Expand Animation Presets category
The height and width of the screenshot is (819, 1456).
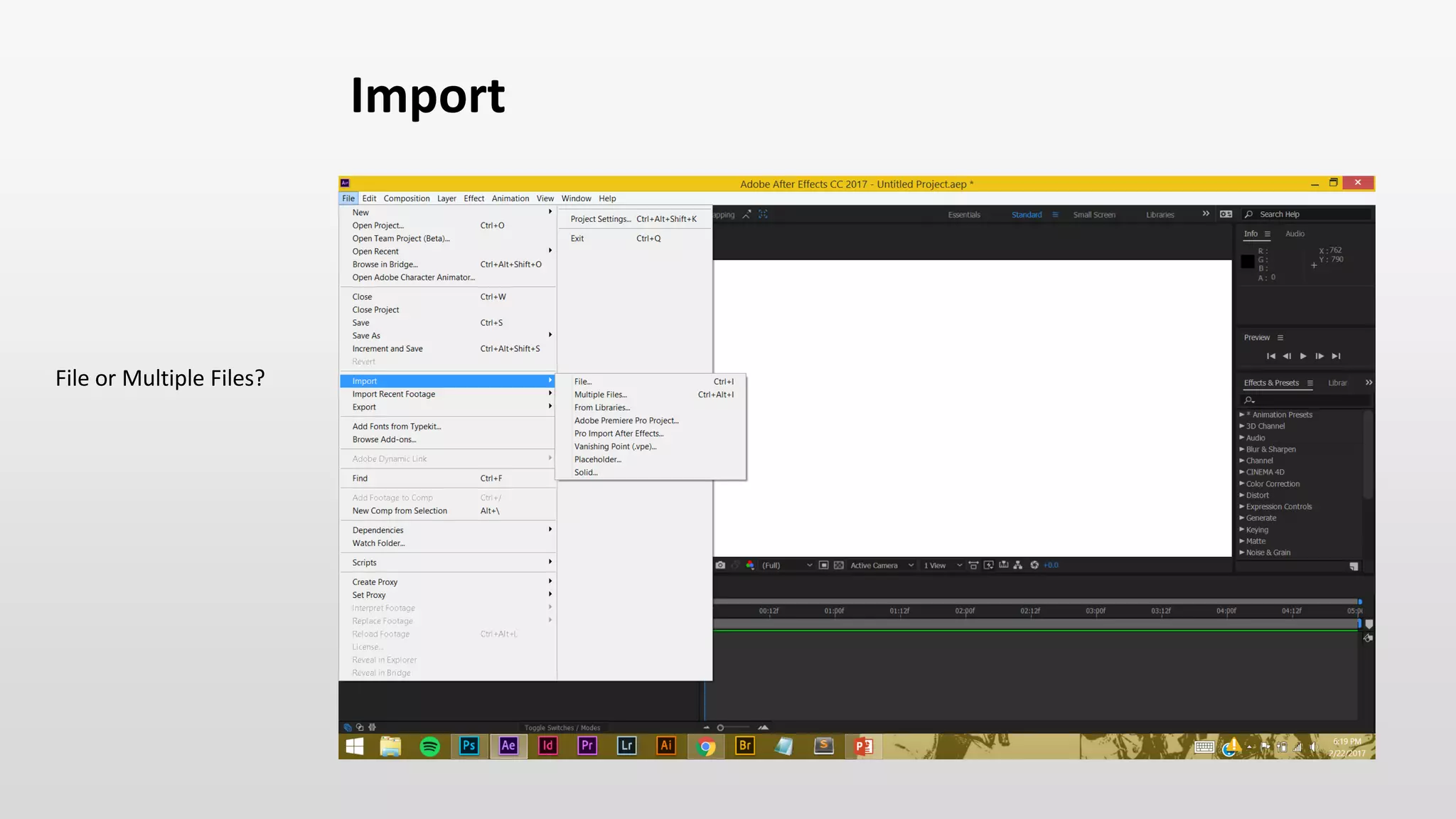click(1242, 414)
